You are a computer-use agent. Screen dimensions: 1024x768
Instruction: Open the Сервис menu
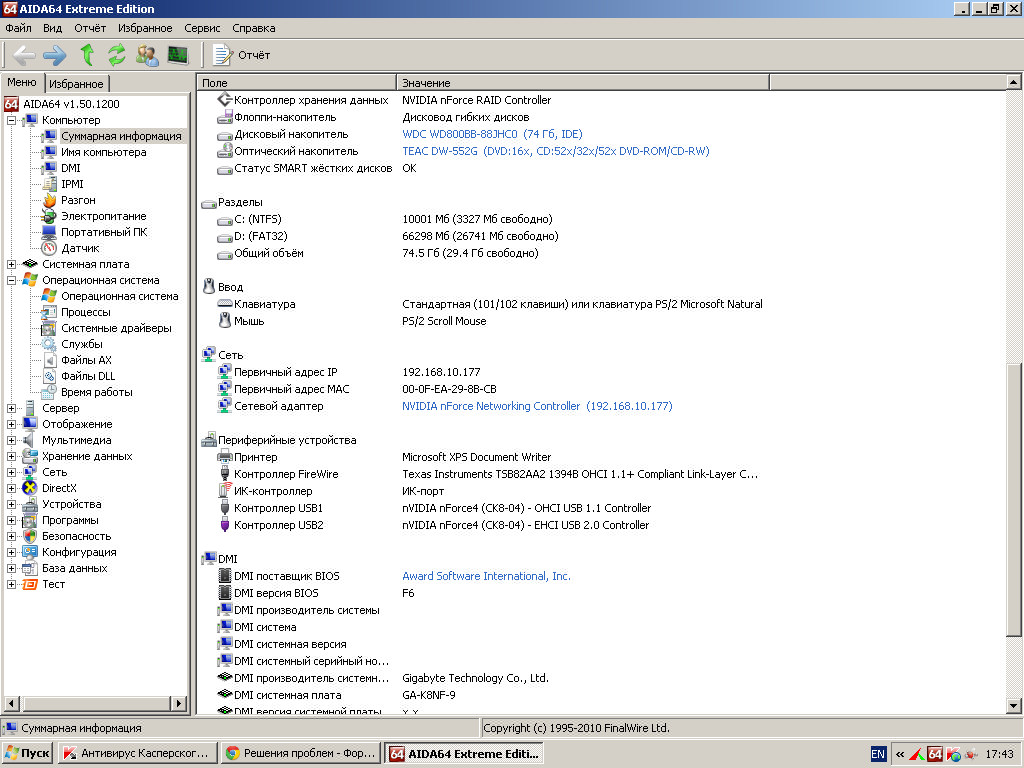tap(203, 28)
